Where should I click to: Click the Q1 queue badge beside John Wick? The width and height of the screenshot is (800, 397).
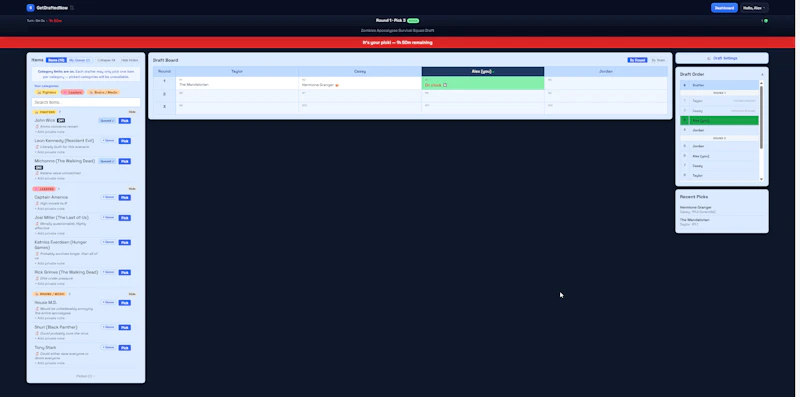coord(61,120)
